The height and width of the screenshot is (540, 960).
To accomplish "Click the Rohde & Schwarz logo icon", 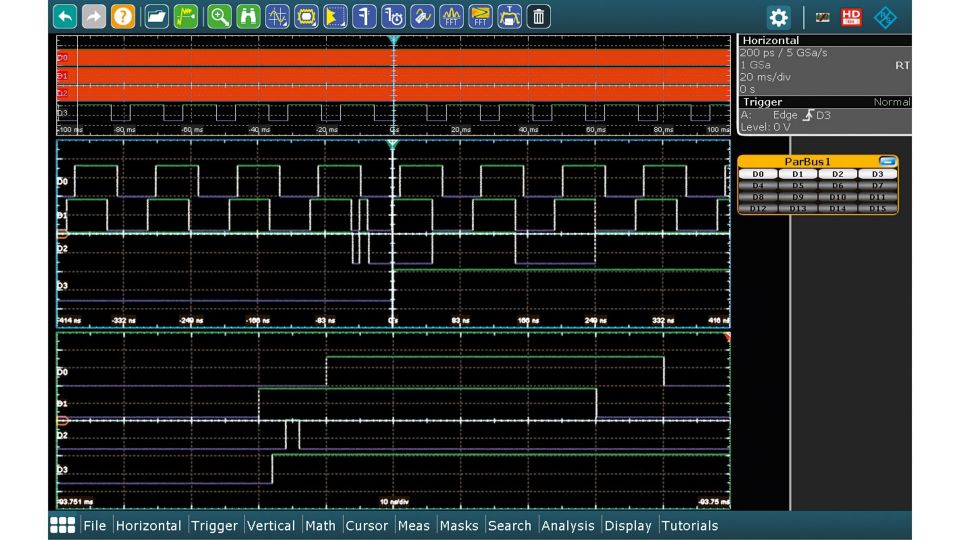I will [885, 17].
